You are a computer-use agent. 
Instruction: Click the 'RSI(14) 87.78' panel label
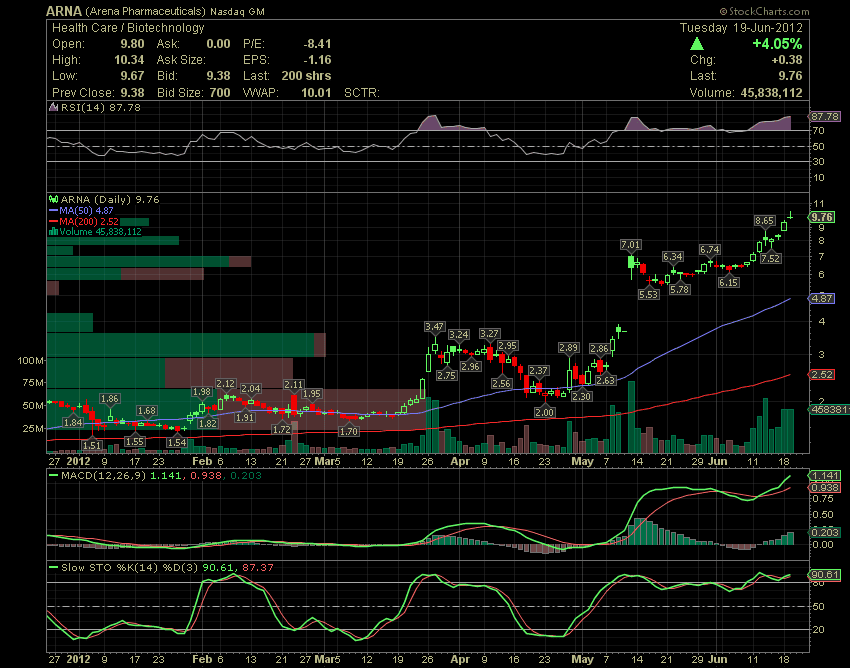[100, 107]
